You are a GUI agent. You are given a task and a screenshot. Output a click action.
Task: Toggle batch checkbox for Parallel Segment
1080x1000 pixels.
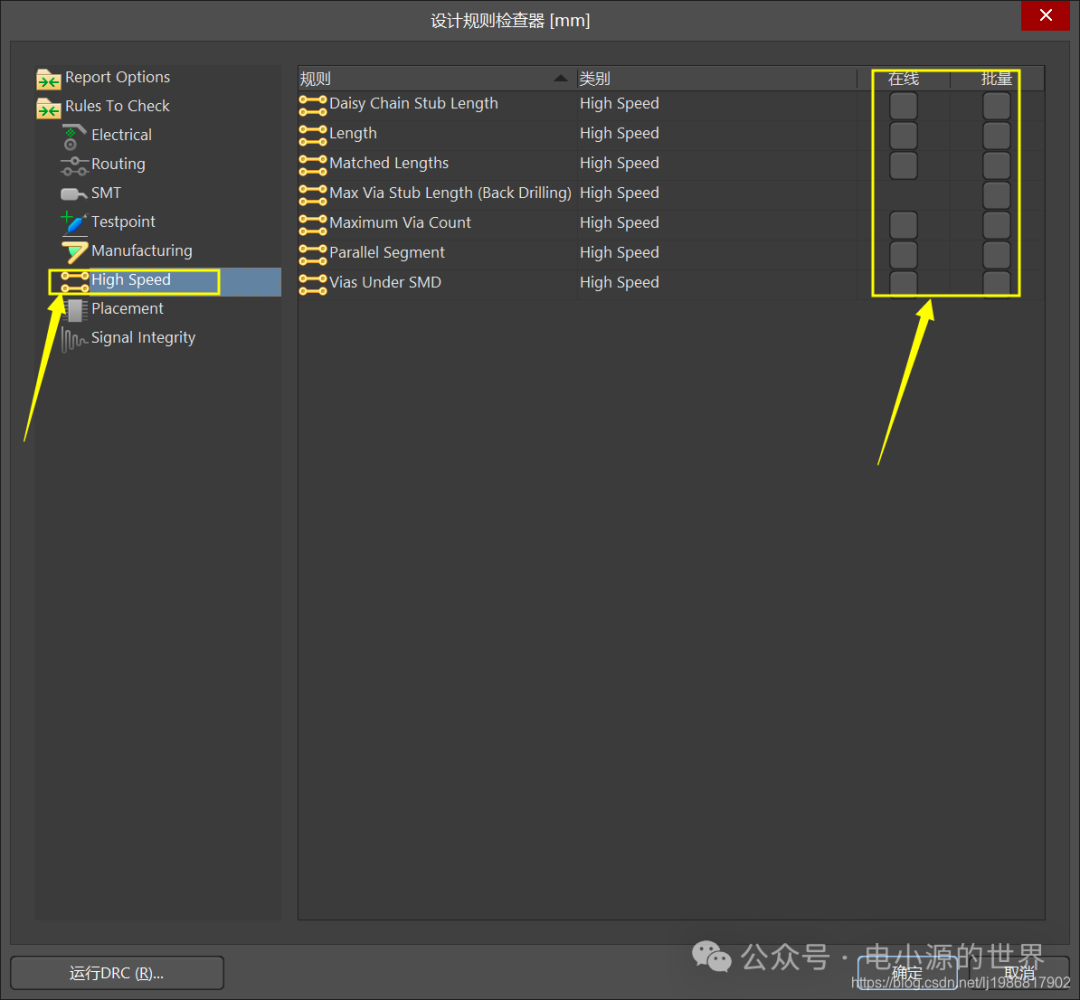996,255
